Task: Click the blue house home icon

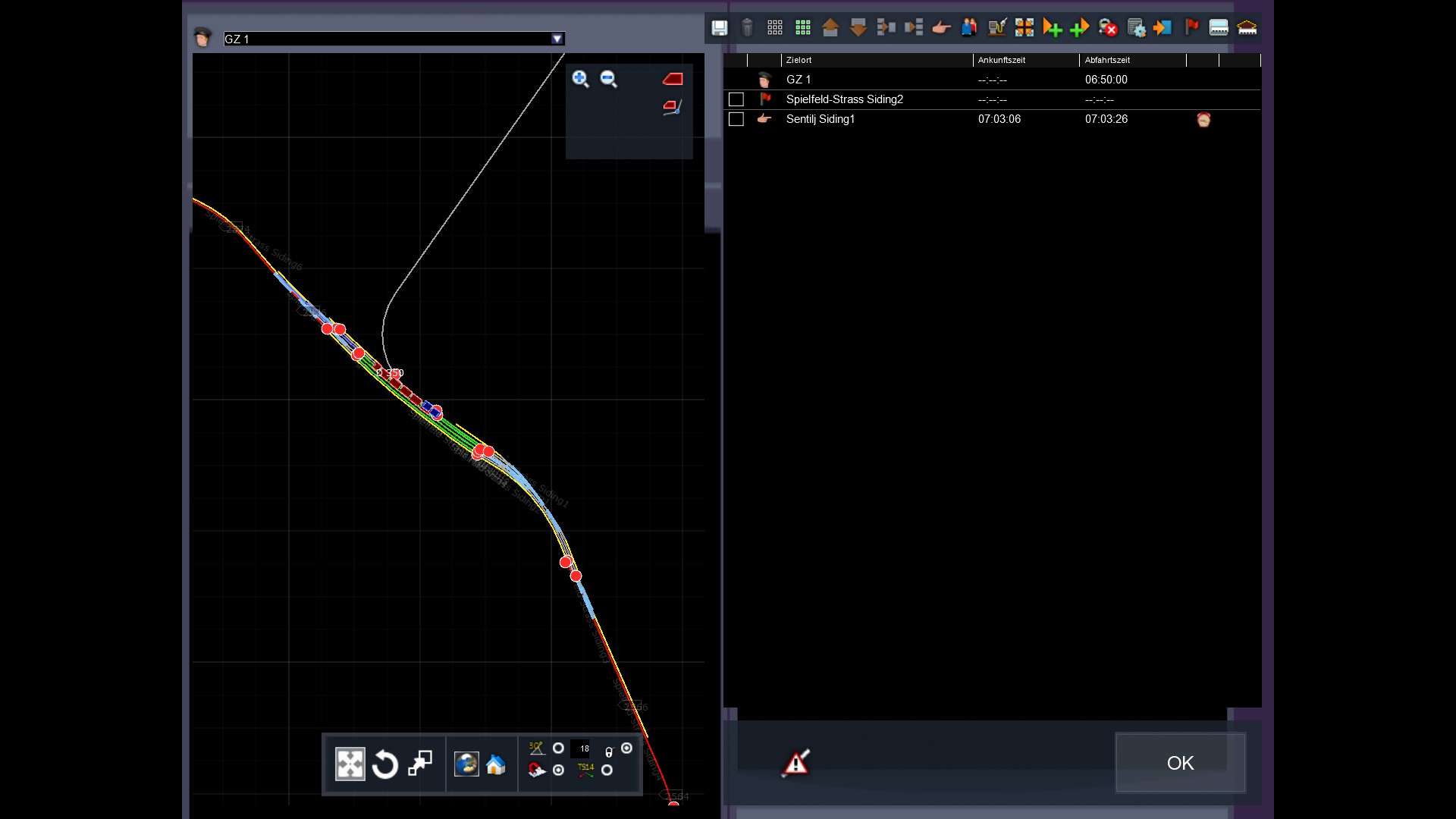Action: (495, 764)
